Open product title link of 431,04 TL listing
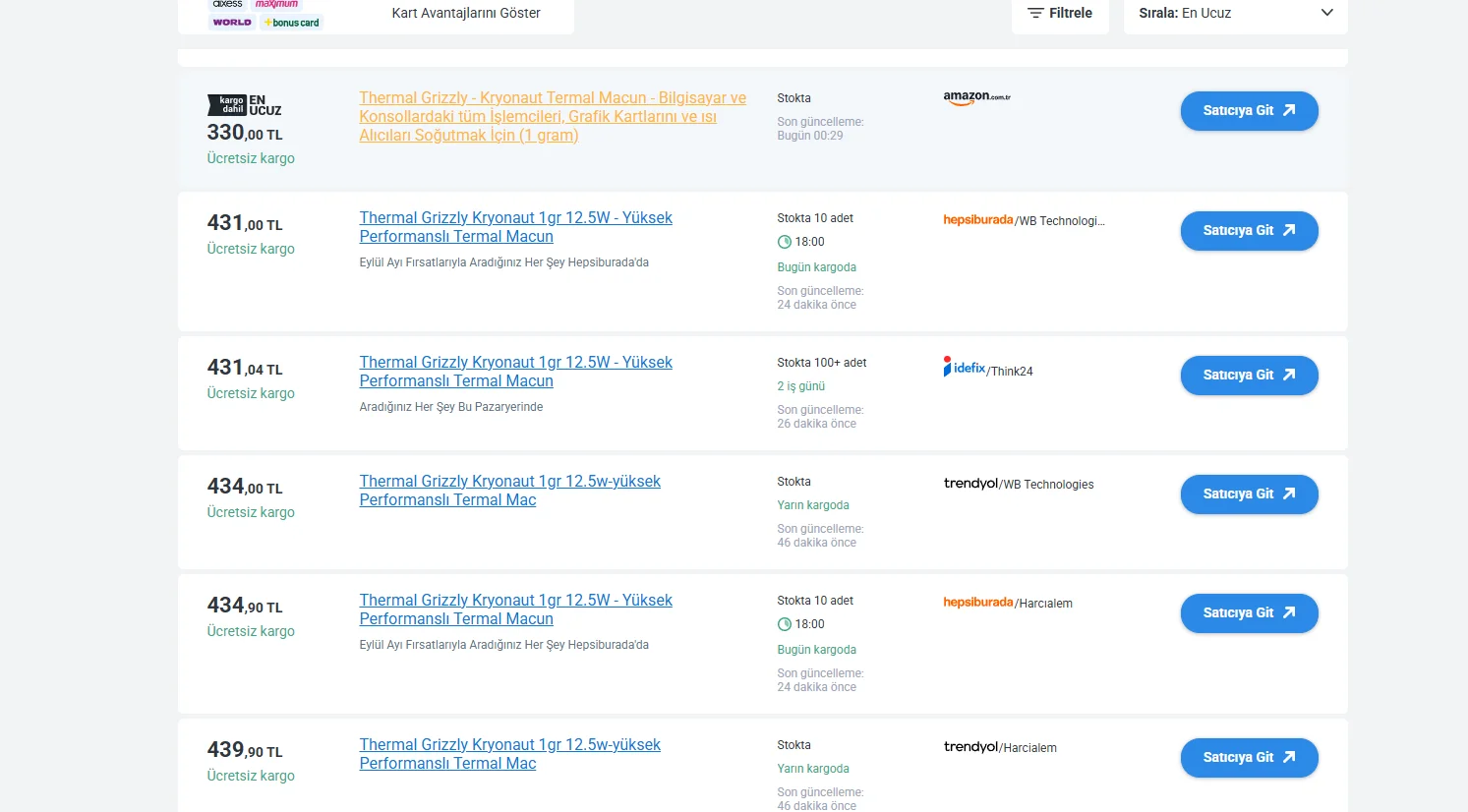The width and height of the screenshot is (1468, 812). pos(515,372)
